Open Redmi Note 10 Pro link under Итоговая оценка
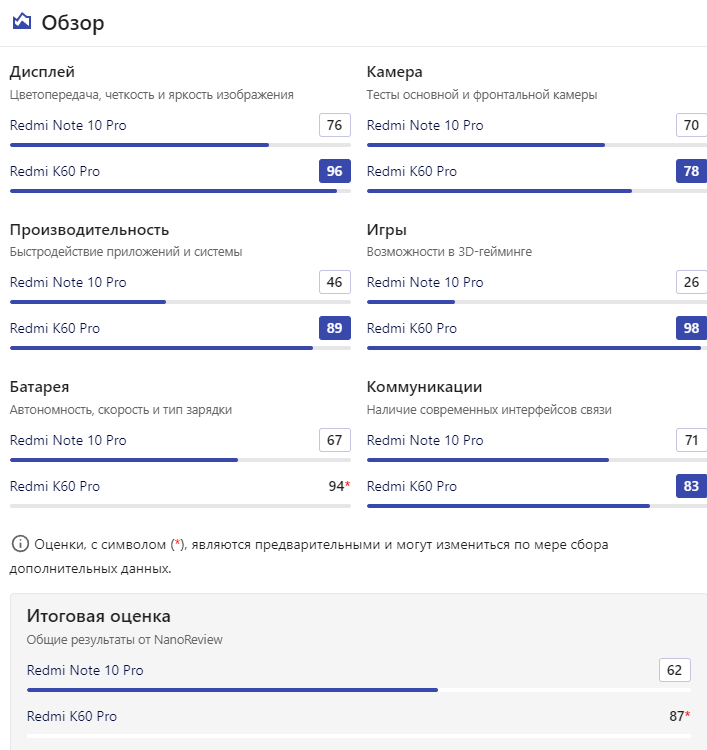 coord(85,670)
